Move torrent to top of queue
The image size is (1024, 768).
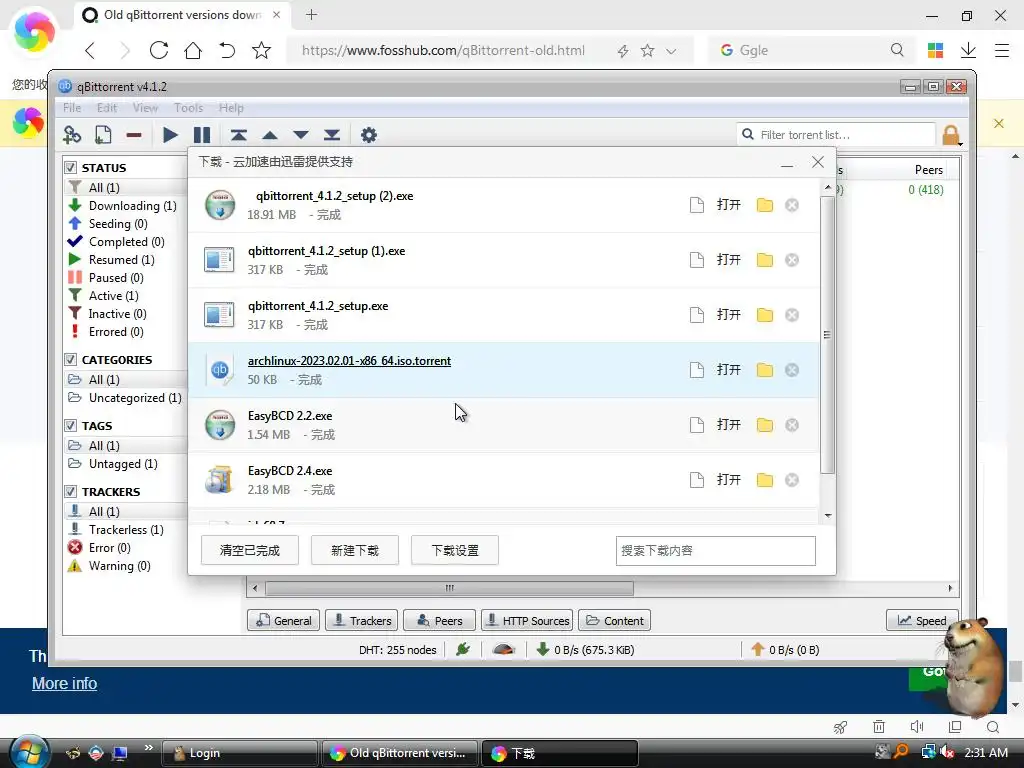(238, 135)
